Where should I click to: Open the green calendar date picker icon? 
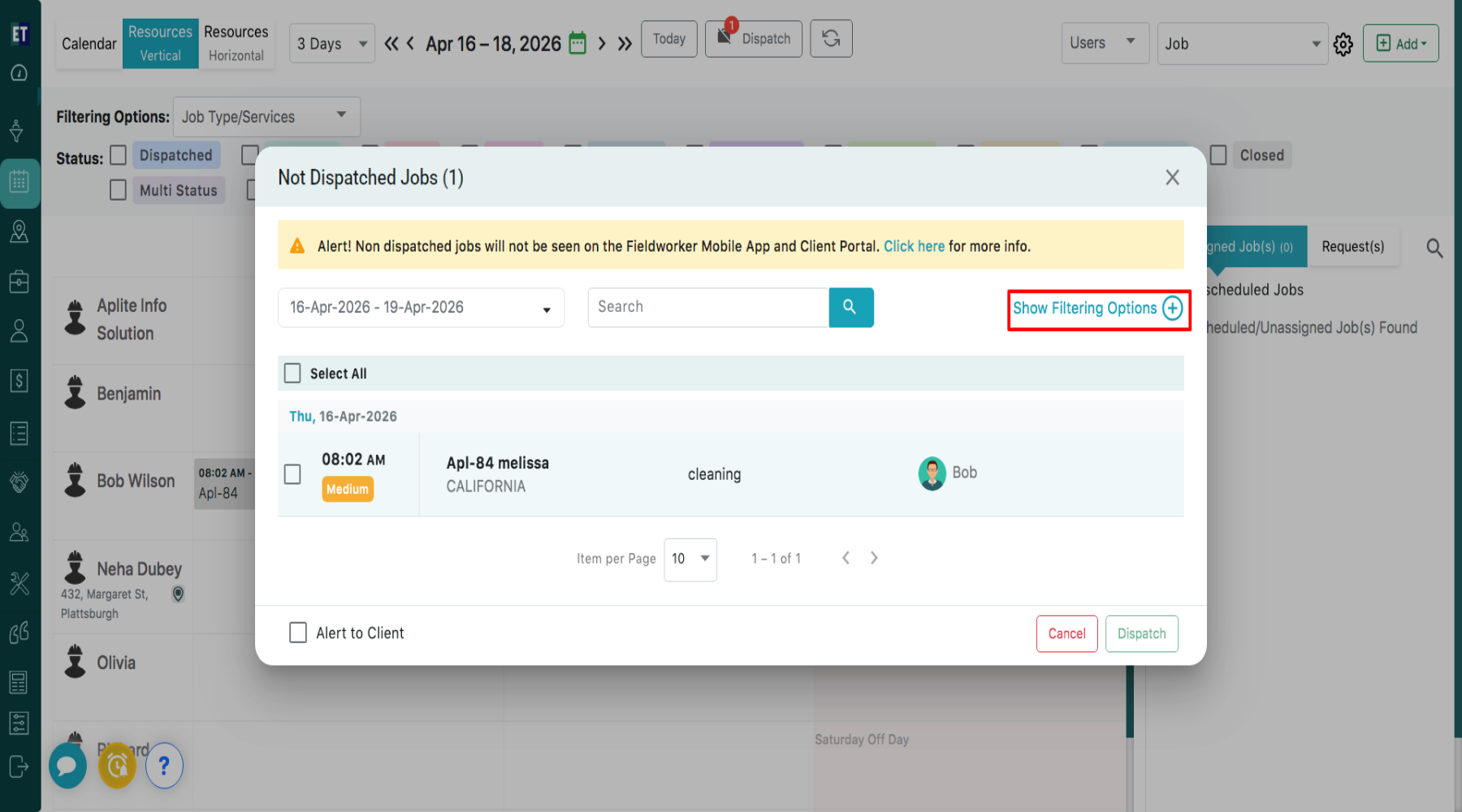coord(577,44)
